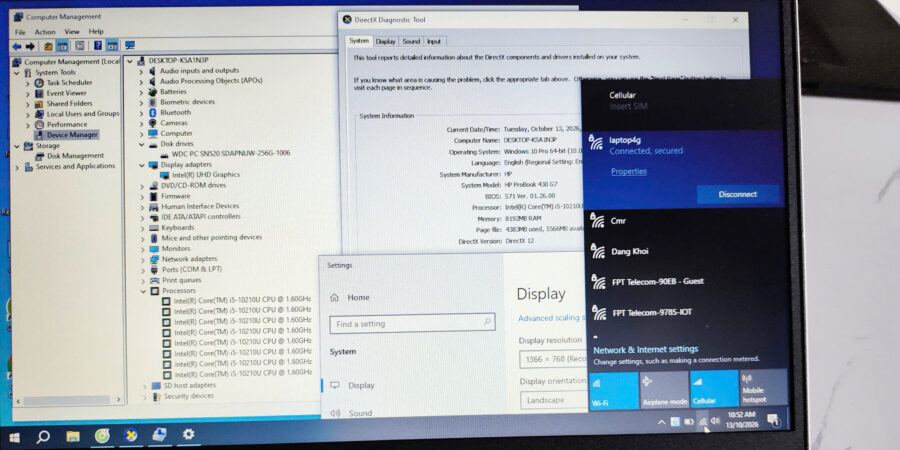Open the Action Center notification icon
This screenshot has height=450, width=900.
773,420
